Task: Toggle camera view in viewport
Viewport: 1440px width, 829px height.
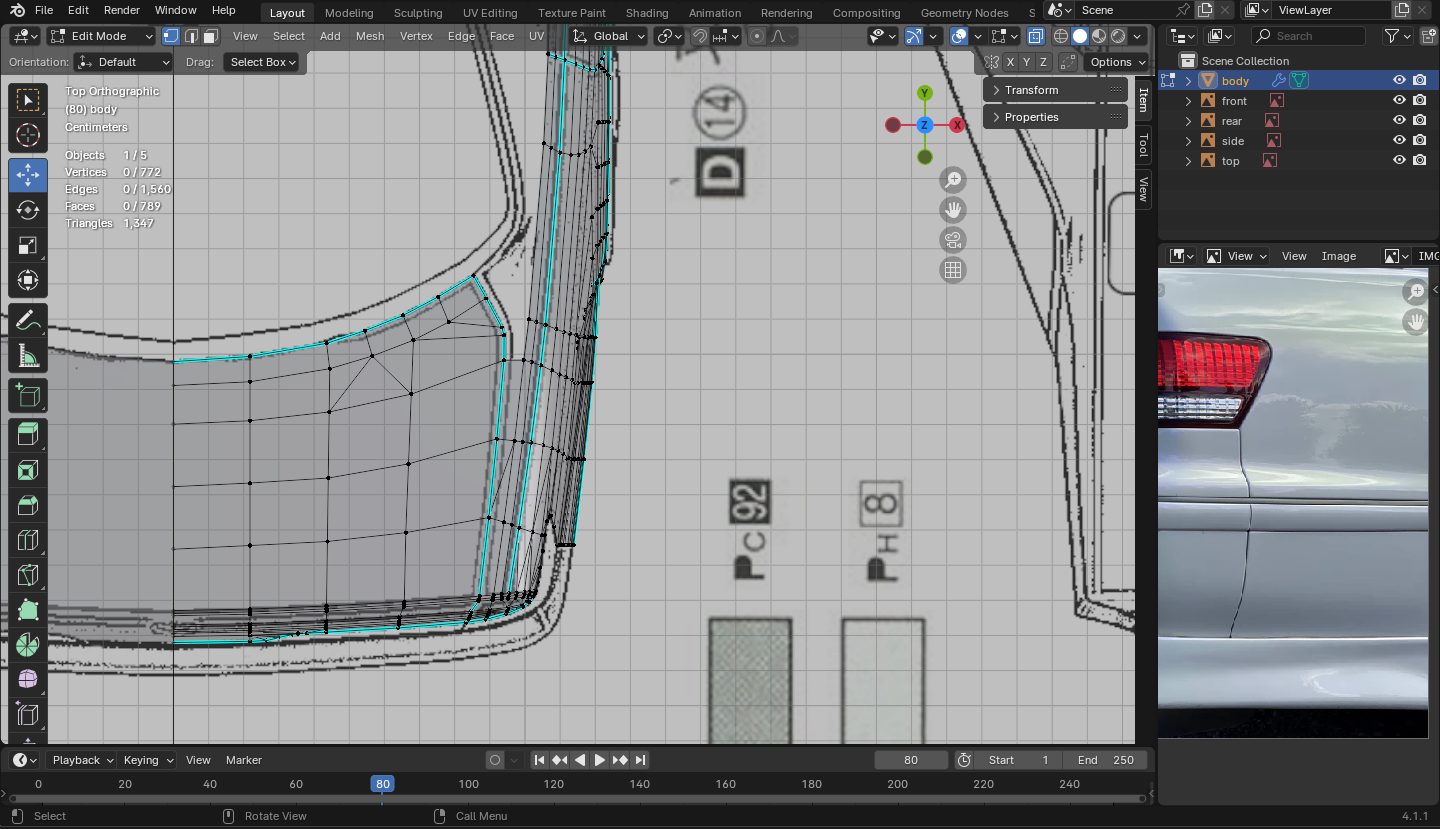Action: (x=953, y=240)
